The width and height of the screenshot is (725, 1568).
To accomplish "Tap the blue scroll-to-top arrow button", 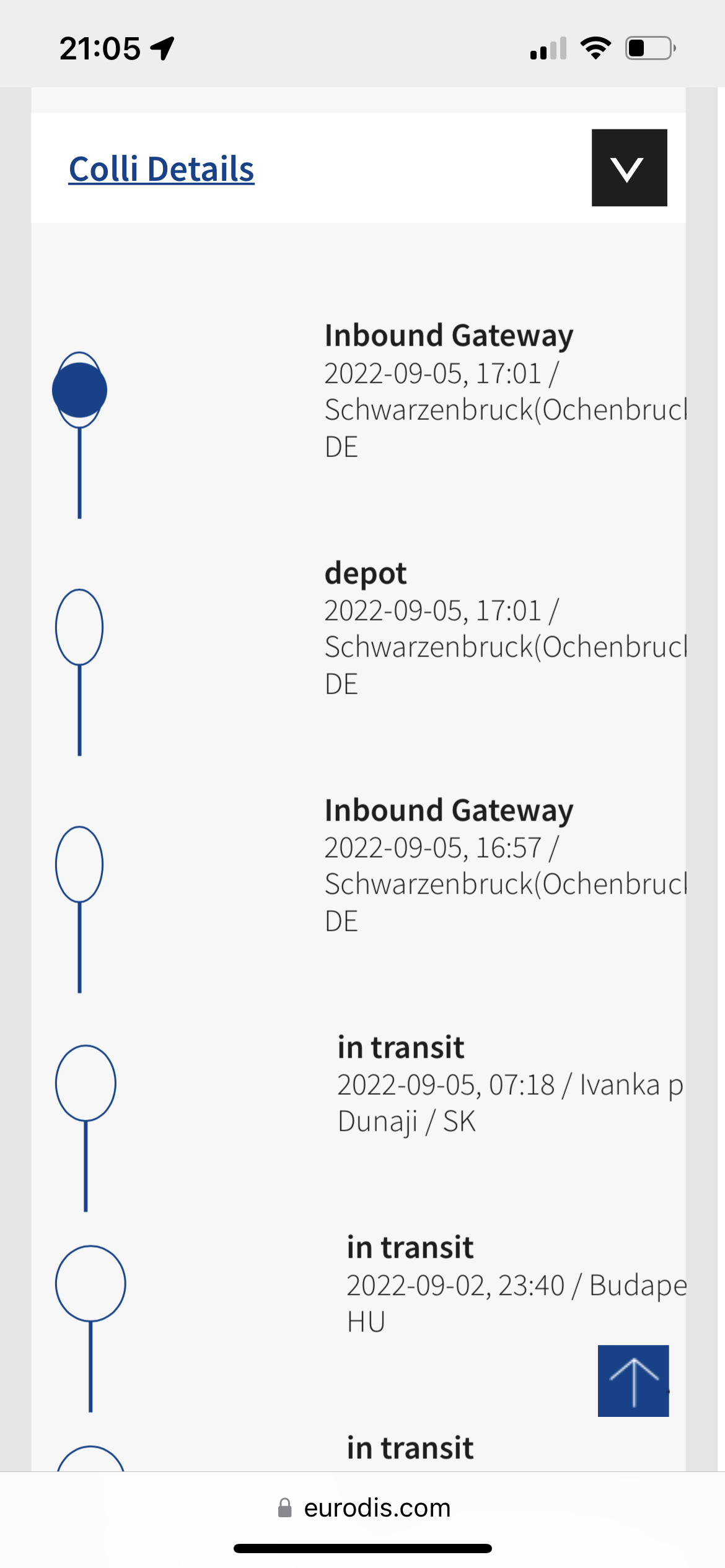I will point(633,1380).
